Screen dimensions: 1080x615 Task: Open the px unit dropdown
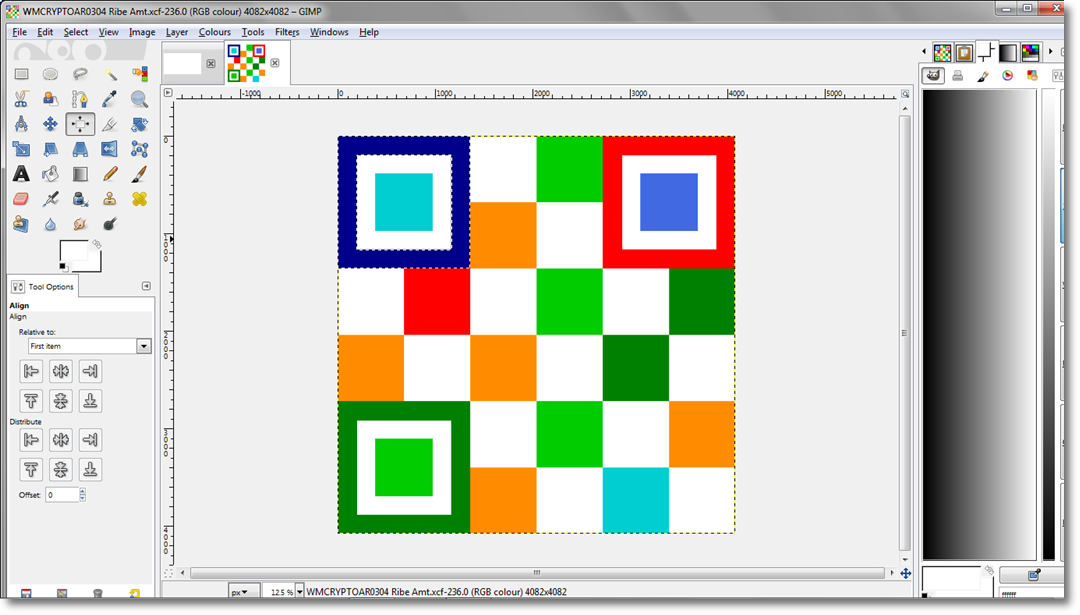coord(244,592)
